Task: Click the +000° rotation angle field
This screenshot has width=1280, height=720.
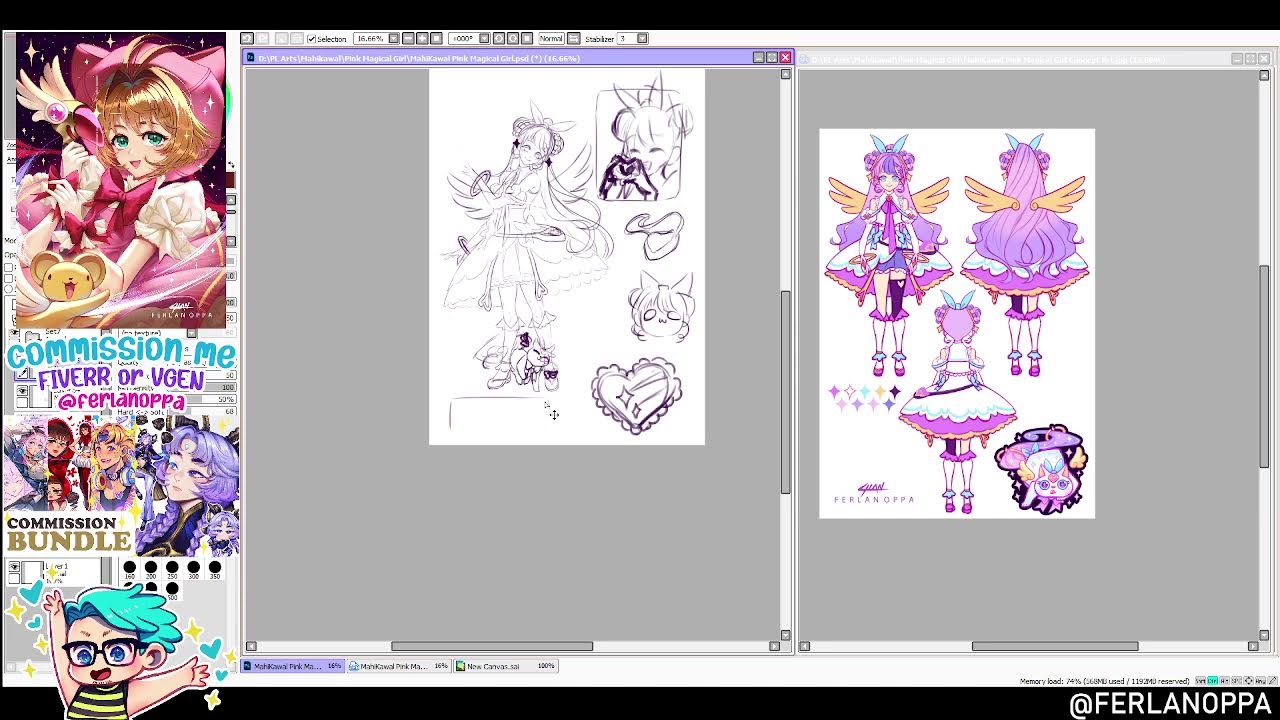Action: (463, 39)
